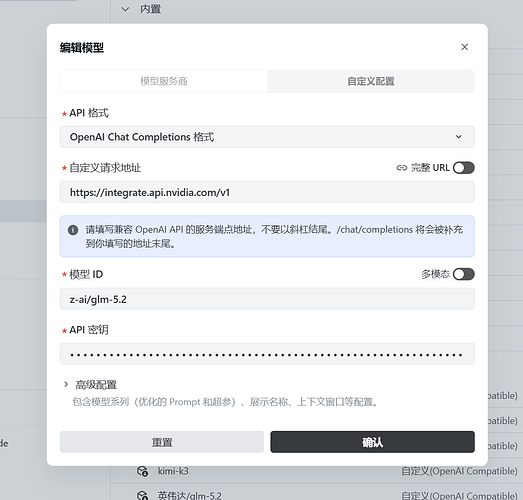The width and height of the screenshot is (523, 500).
Task: Click the 英伟达/glm-5.2 model icon
Action: (142, 495)
